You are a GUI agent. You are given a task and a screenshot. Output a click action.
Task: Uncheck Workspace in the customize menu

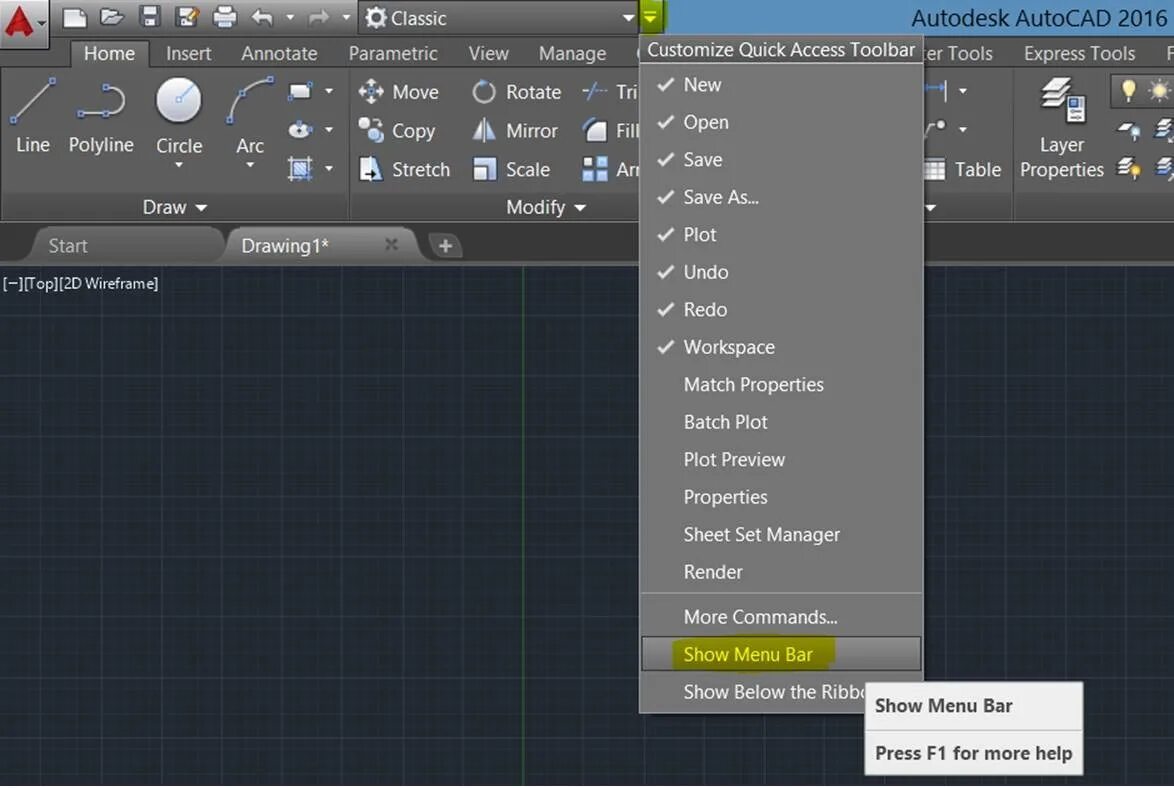[x=781, y=347]
